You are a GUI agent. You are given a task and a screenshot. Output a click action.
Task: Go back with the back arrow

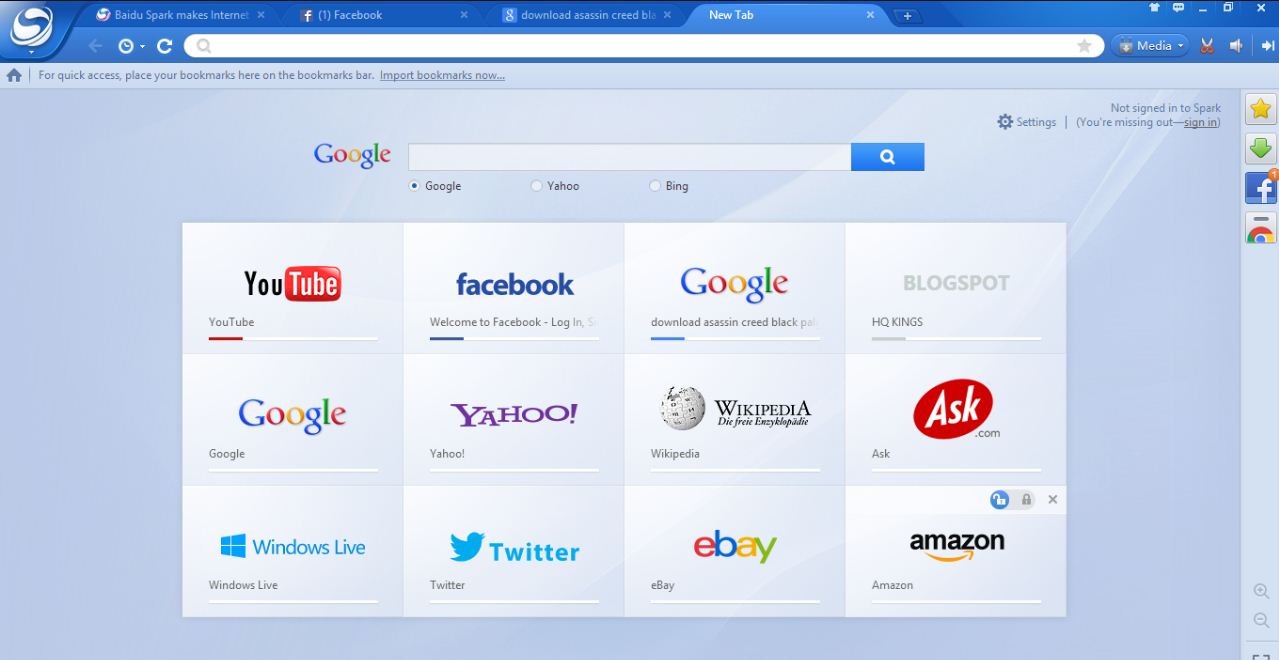(x=95, y=46)
